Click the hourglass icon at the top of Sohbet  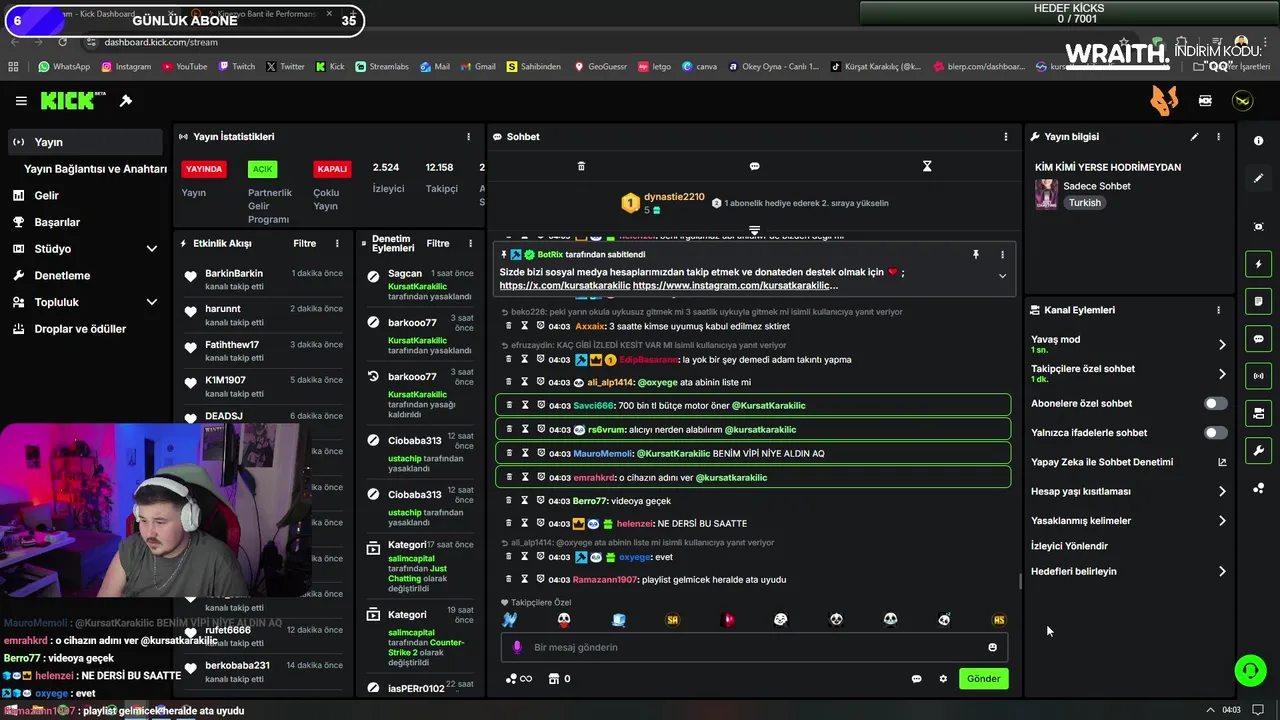pos(927,166)
